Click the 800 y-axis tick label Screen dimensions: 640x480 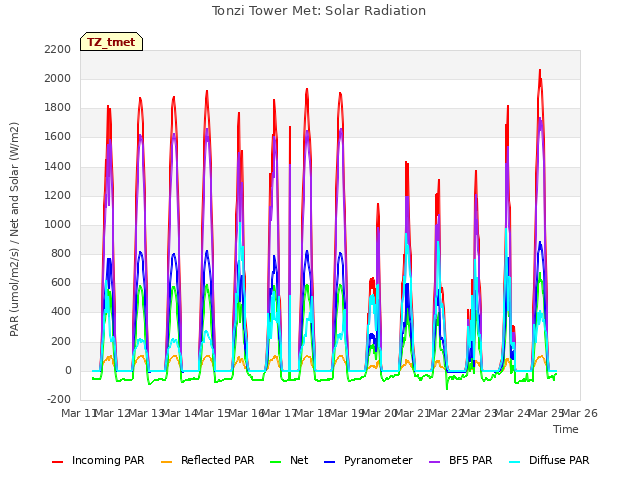[x=61, y=253]
